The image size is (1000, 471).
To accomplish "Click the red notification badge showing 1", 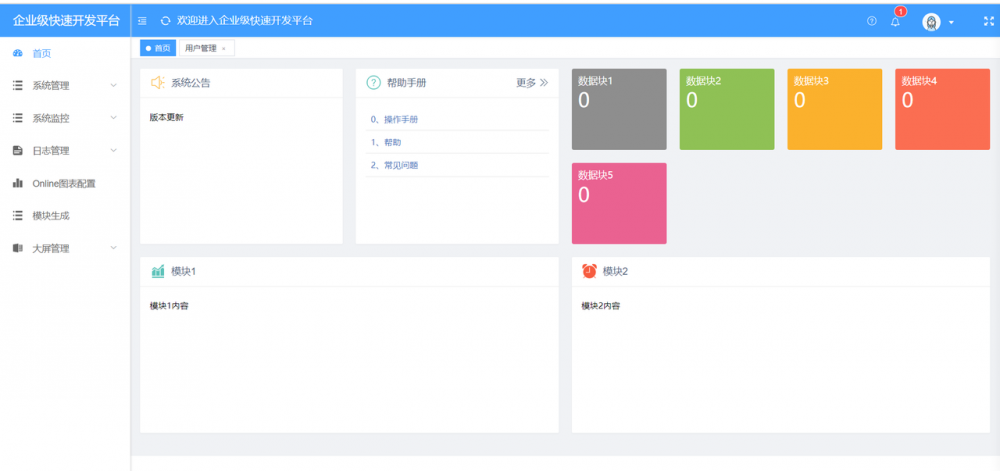I will point(901,11).
